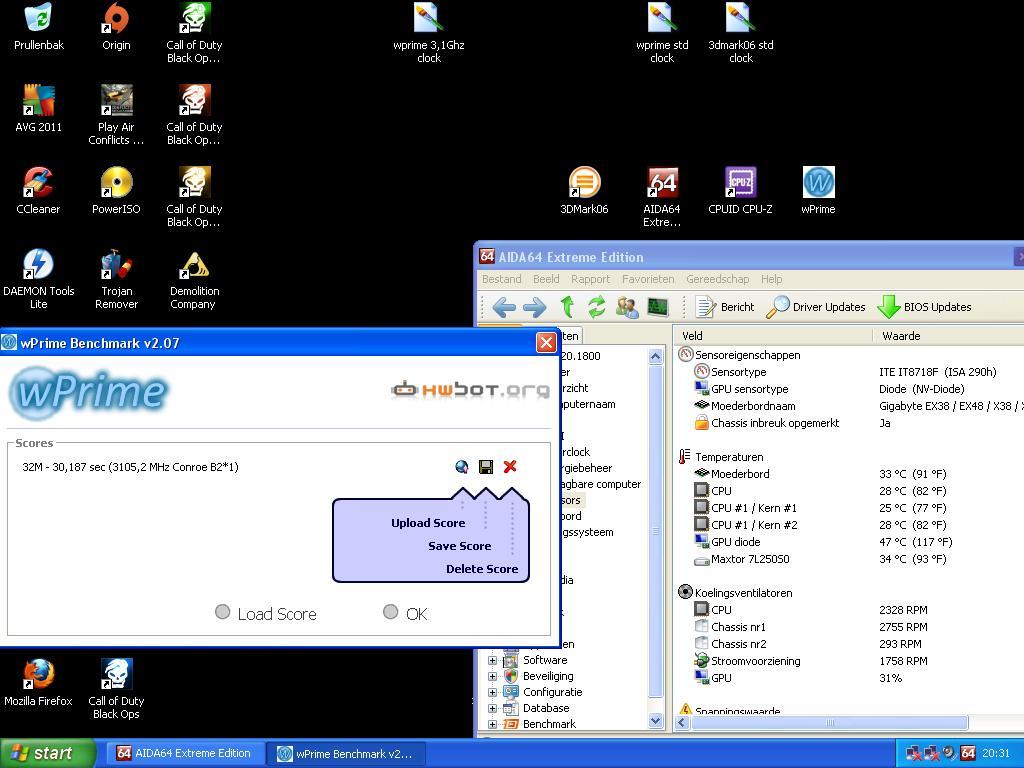
Task: Click AIDA64 tray icon in system tray
Action: [x=968, y=753]
